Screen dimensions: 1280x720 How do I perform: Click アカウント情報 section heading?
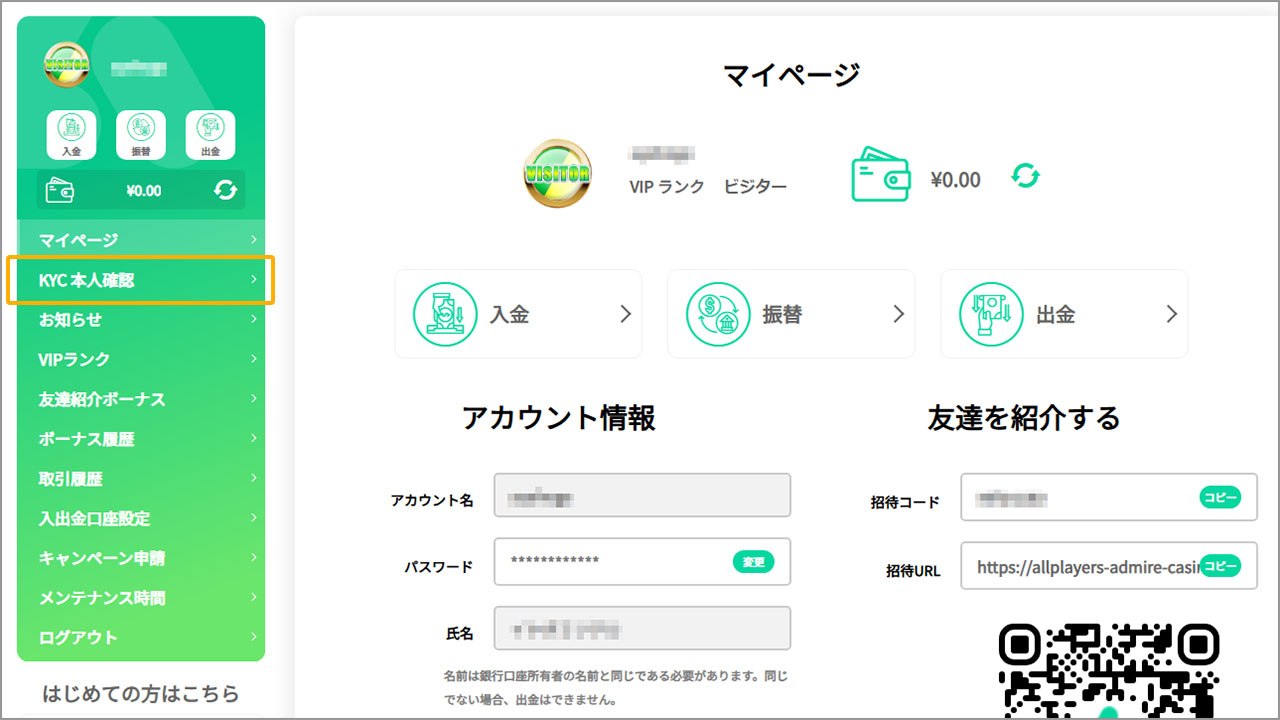[x=559, y=417]
